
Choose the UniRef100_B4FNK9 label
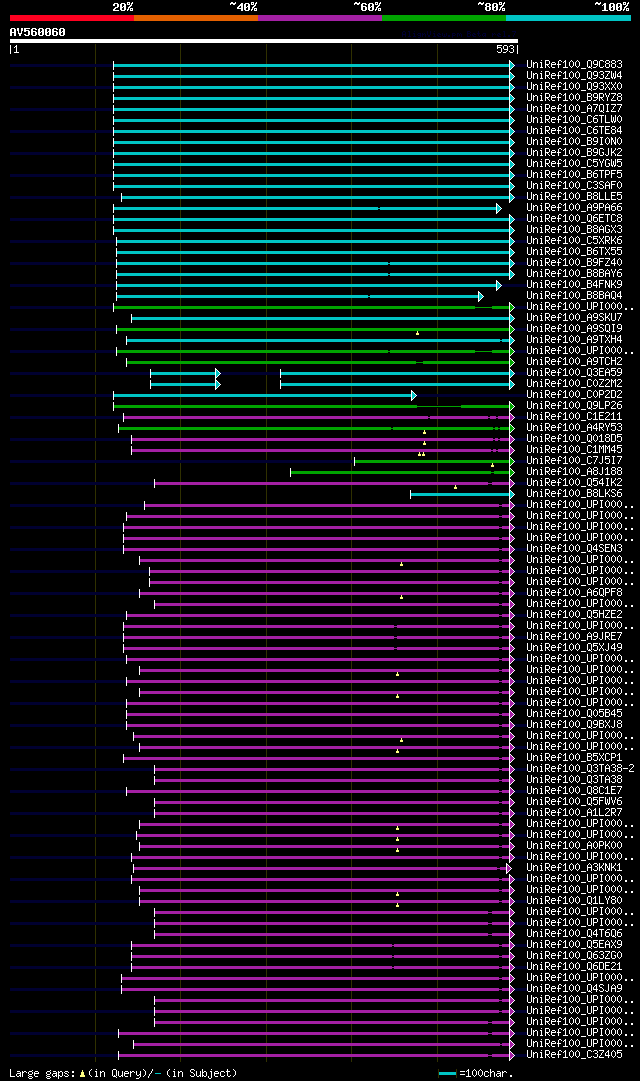tap(574, 285)
